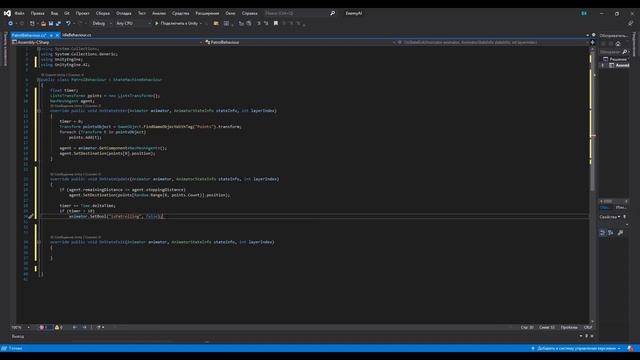The image size is (640, 360).
Task: Open the Вид menu
Action: click(x=54, y=13)
